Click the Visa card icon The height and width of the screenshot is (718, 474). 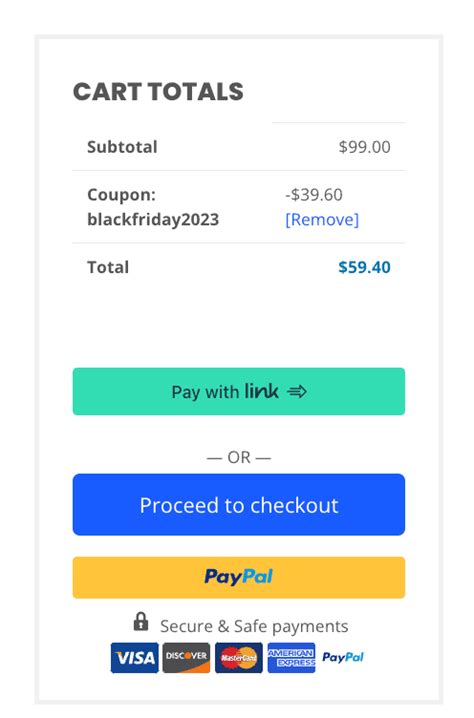[135, 658]
